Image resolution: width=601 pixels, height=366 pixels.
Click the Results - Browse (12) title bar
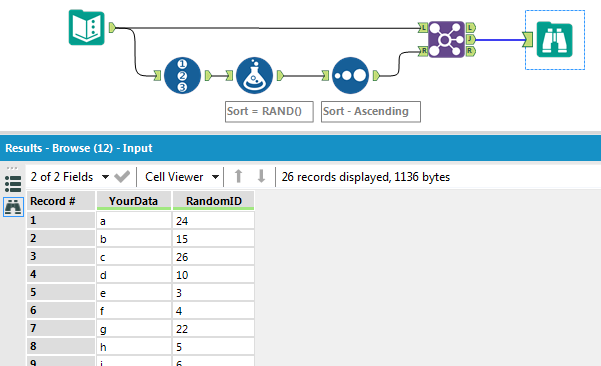[300, 148]
